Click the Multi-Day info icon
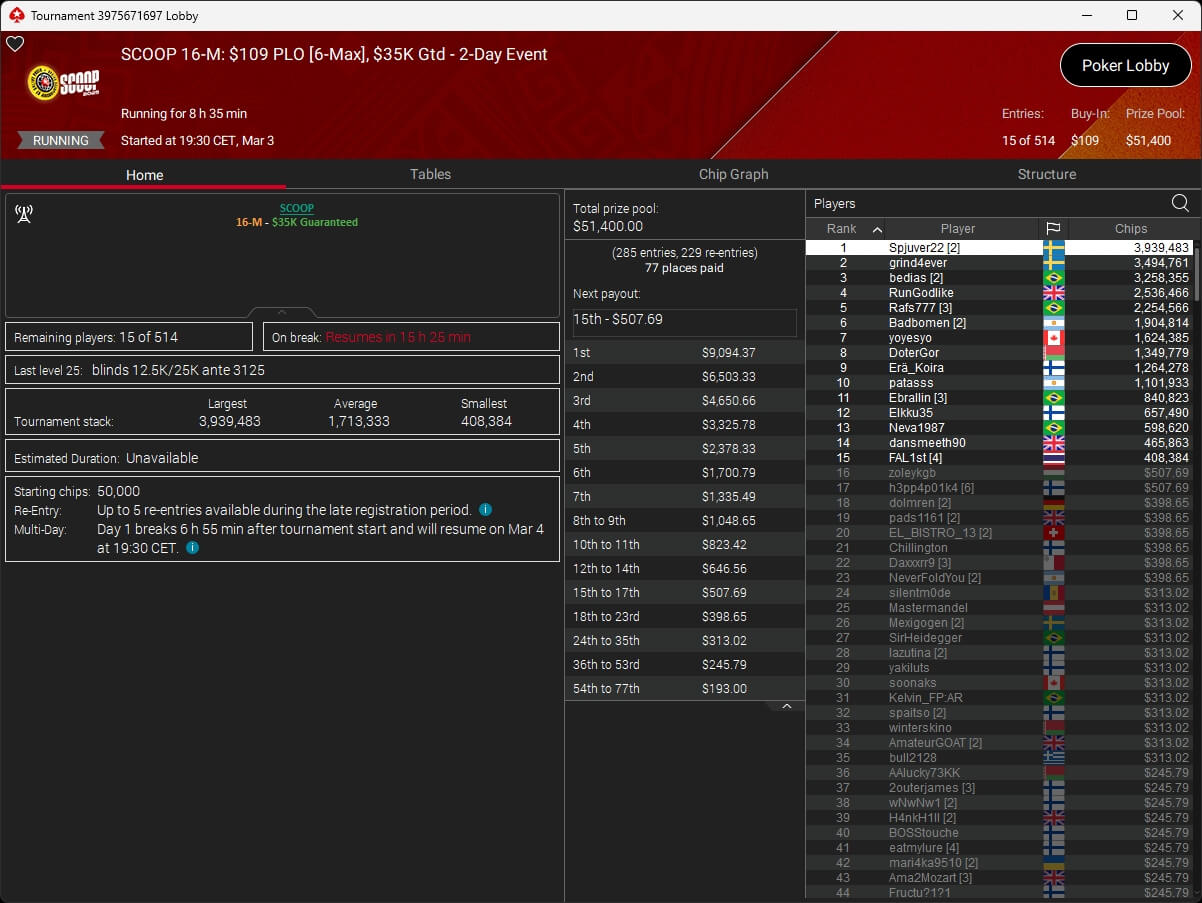 pyautogui.click(x=192, y=548)
